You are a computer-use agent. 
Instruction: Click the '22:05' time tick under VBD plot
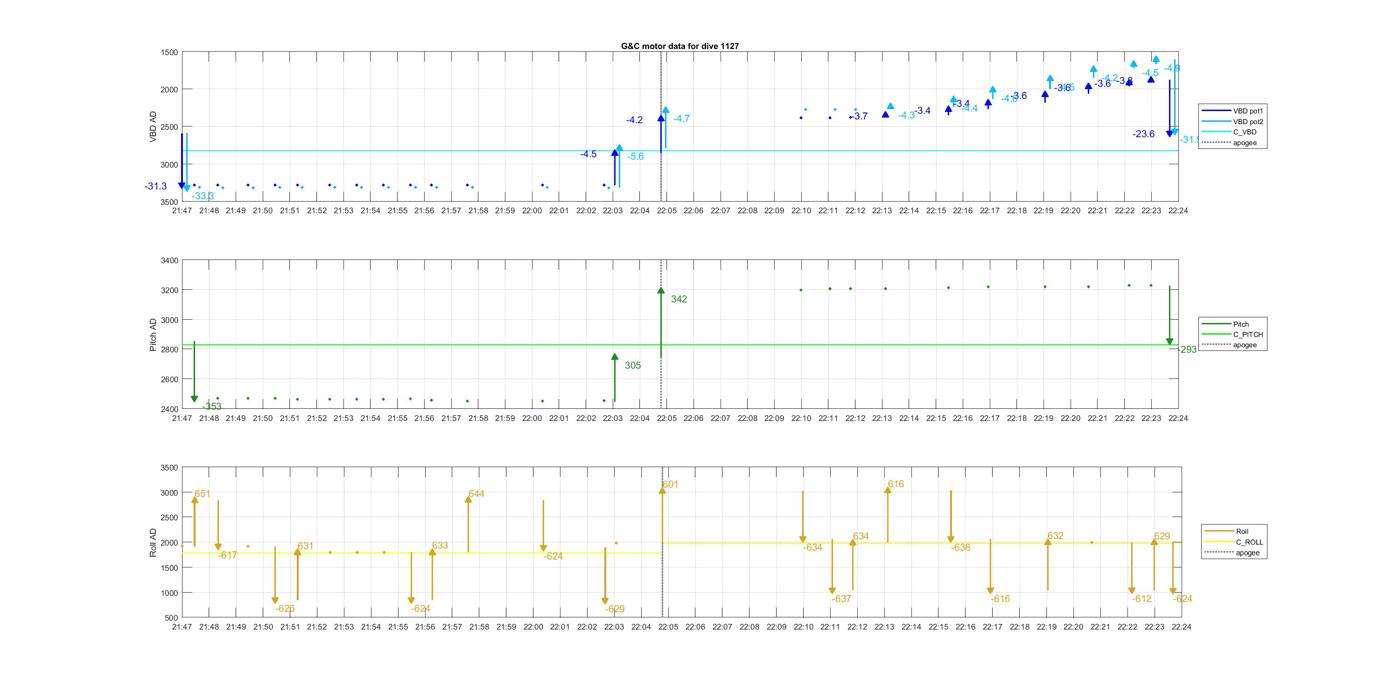click(667, 211)
